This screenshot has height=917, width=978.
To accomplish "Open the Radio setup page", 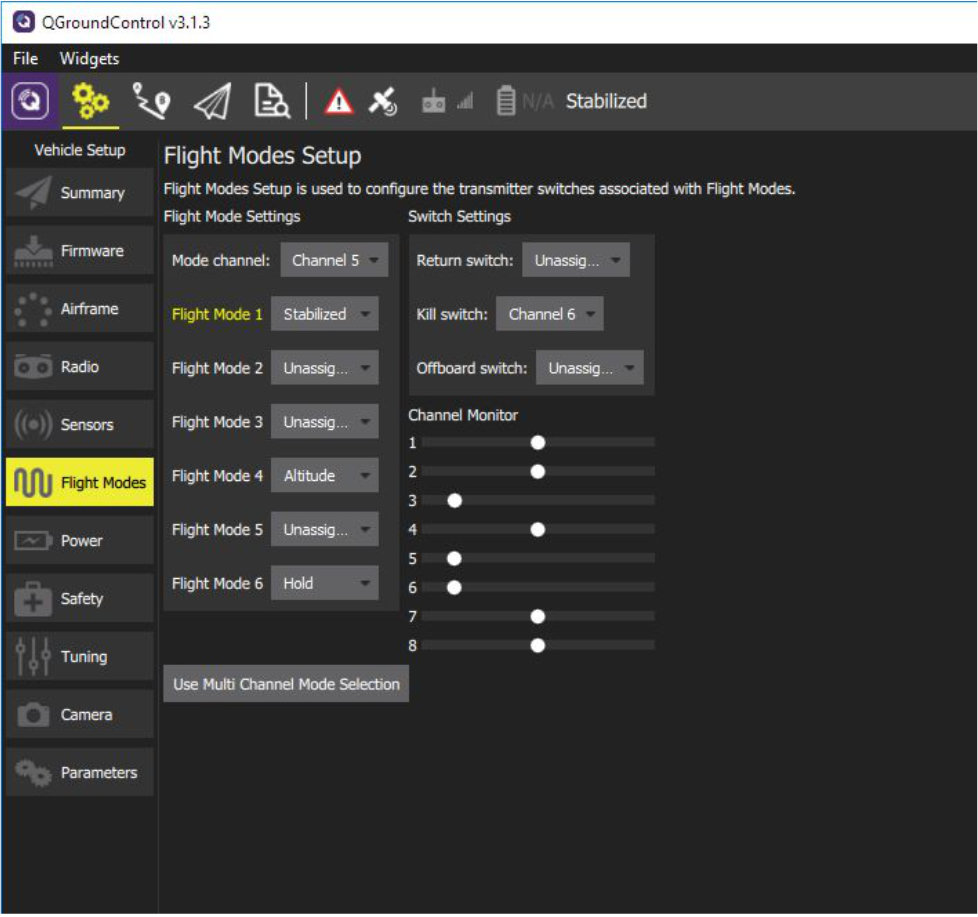I will click(80, 367).
